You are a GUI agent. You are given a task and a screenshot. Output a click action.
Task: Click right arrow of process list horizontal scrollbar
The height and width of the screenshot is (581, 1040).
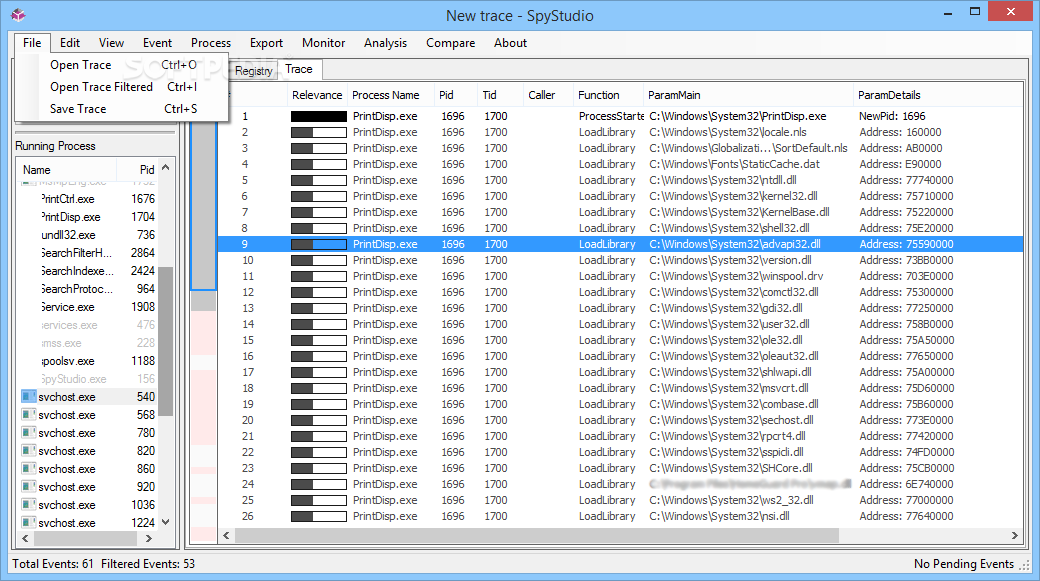pyautogui.click(x=149, y=539)
